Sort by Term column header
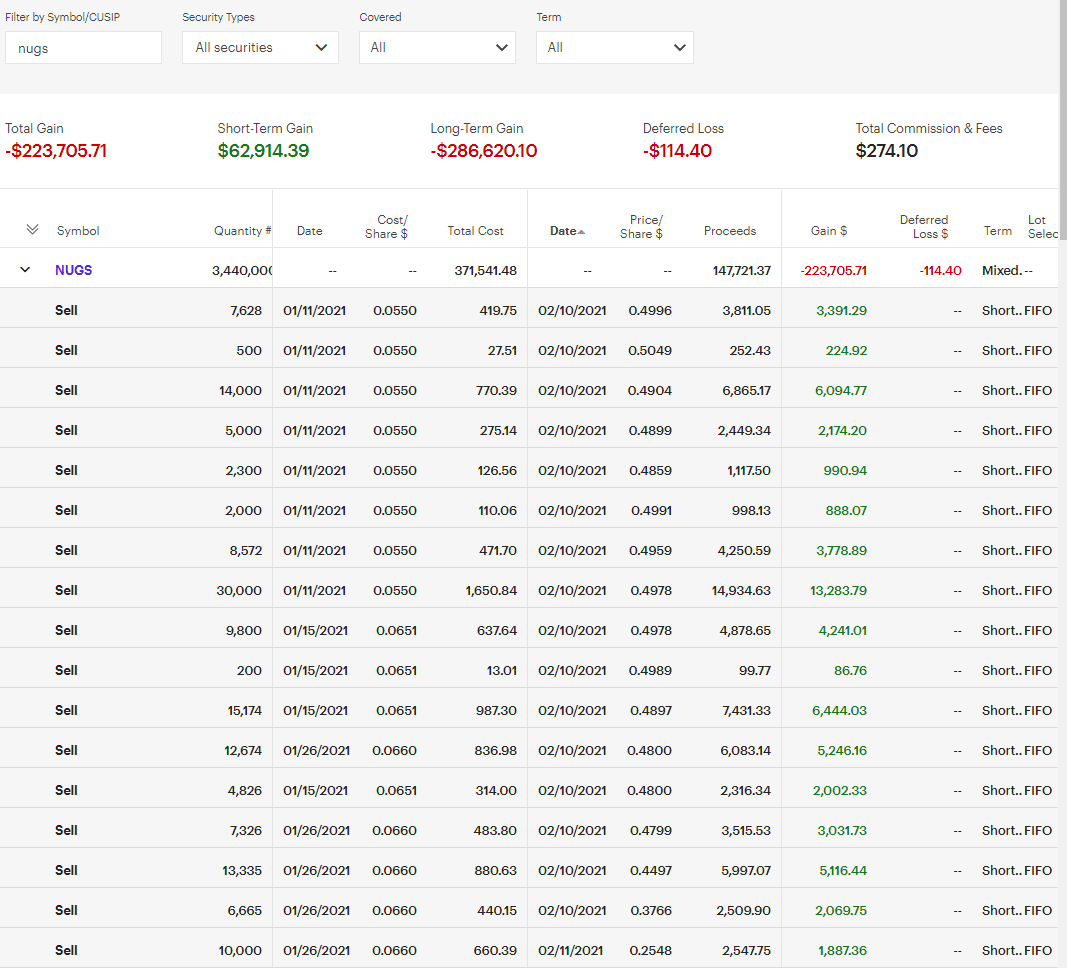This screenshot has height=968, width=1067. [997, 231]
